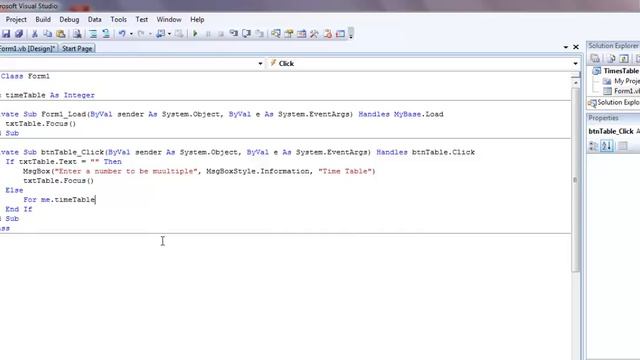Uncomment the selected lines icon
The height and width of the screenshot is (360, 640).
pyautogui.click(x=106, y=34)
